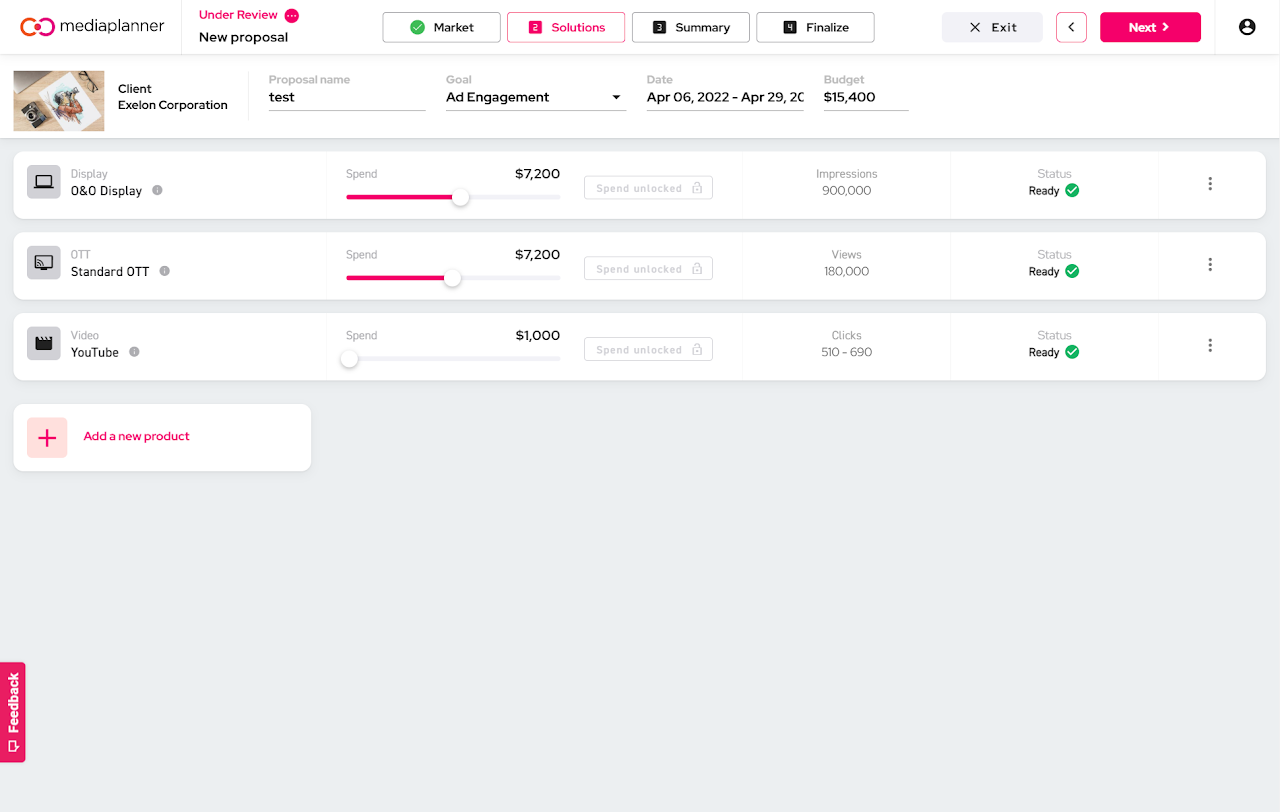Exit the proposal editor
This screenshot has height=812, width=1280.
pos(992,27)
